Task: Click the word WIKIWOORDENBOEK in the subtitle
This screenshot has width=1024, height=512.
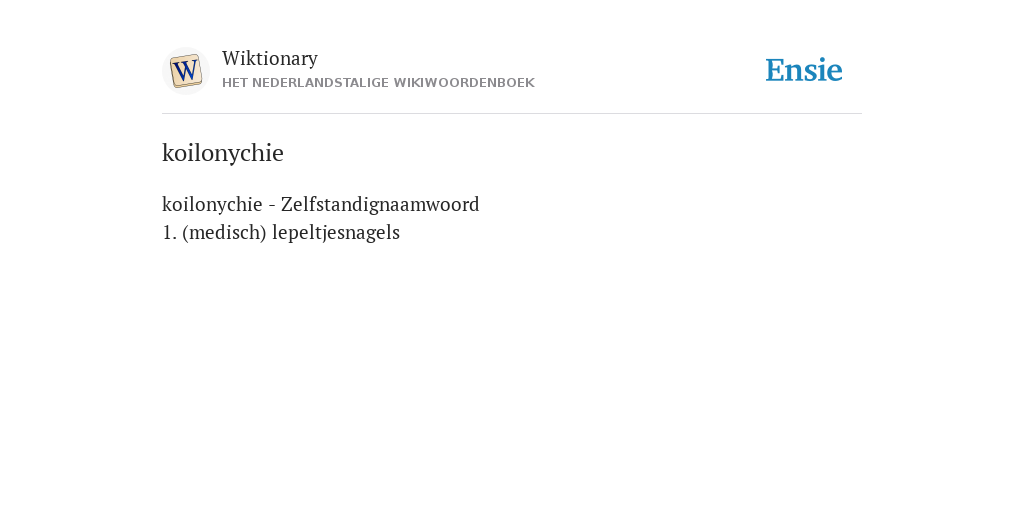Action: pyautogui.click(x=464, y=83)
